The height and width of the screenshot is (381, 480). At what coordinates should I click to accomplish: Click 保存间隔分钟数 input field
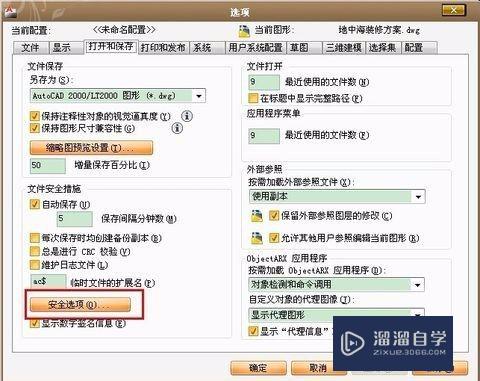click(x=75, y=219)
